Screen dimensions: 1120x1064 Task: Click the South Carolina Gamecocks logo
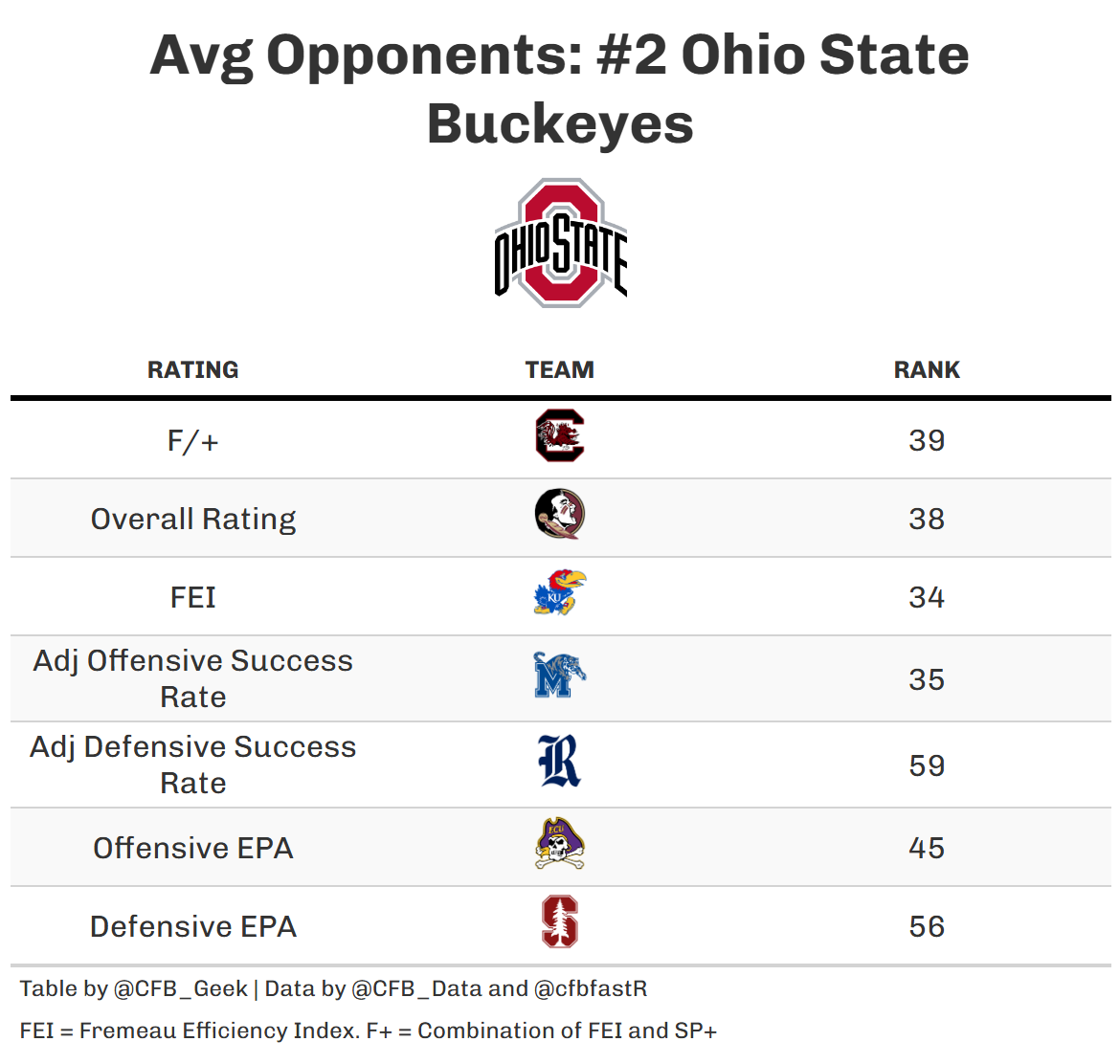(x=560, y=436)
